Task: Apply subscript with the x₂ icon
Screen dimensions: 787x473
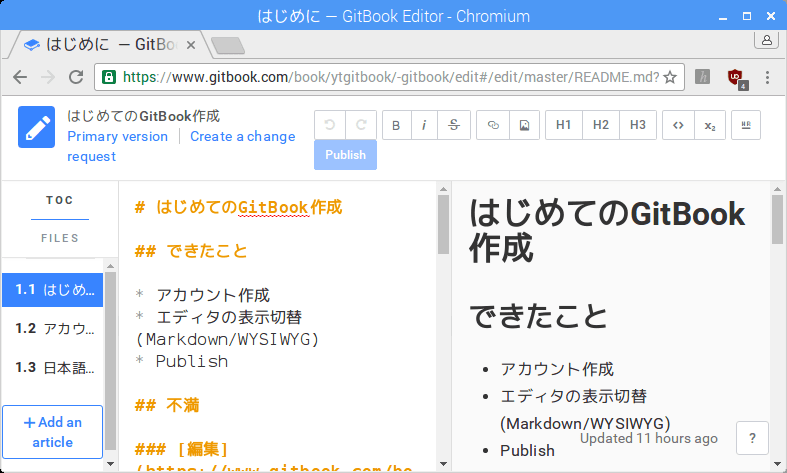Action: click(x=710, y=125)
